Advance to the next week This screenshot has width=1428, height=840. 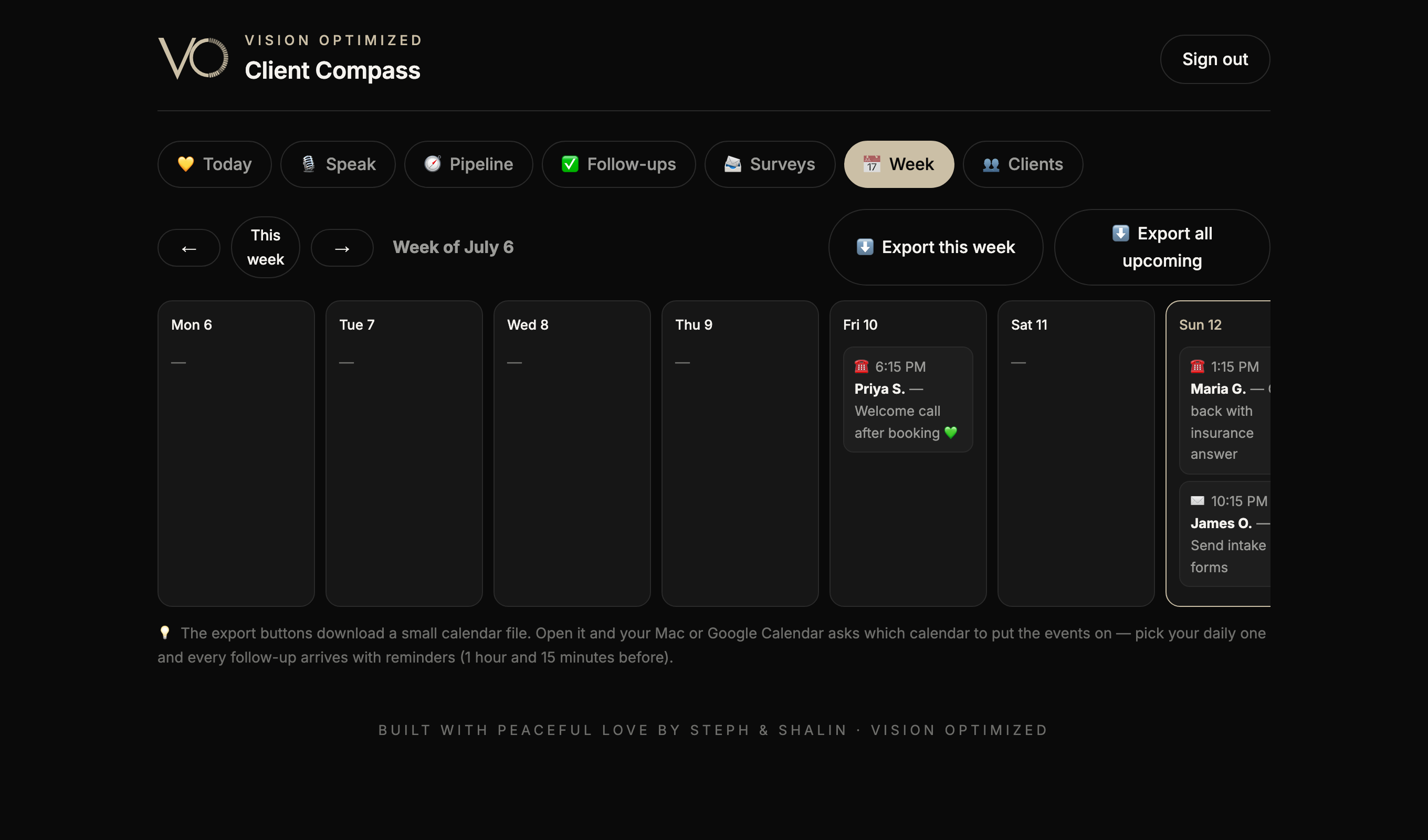pos(342,248)
